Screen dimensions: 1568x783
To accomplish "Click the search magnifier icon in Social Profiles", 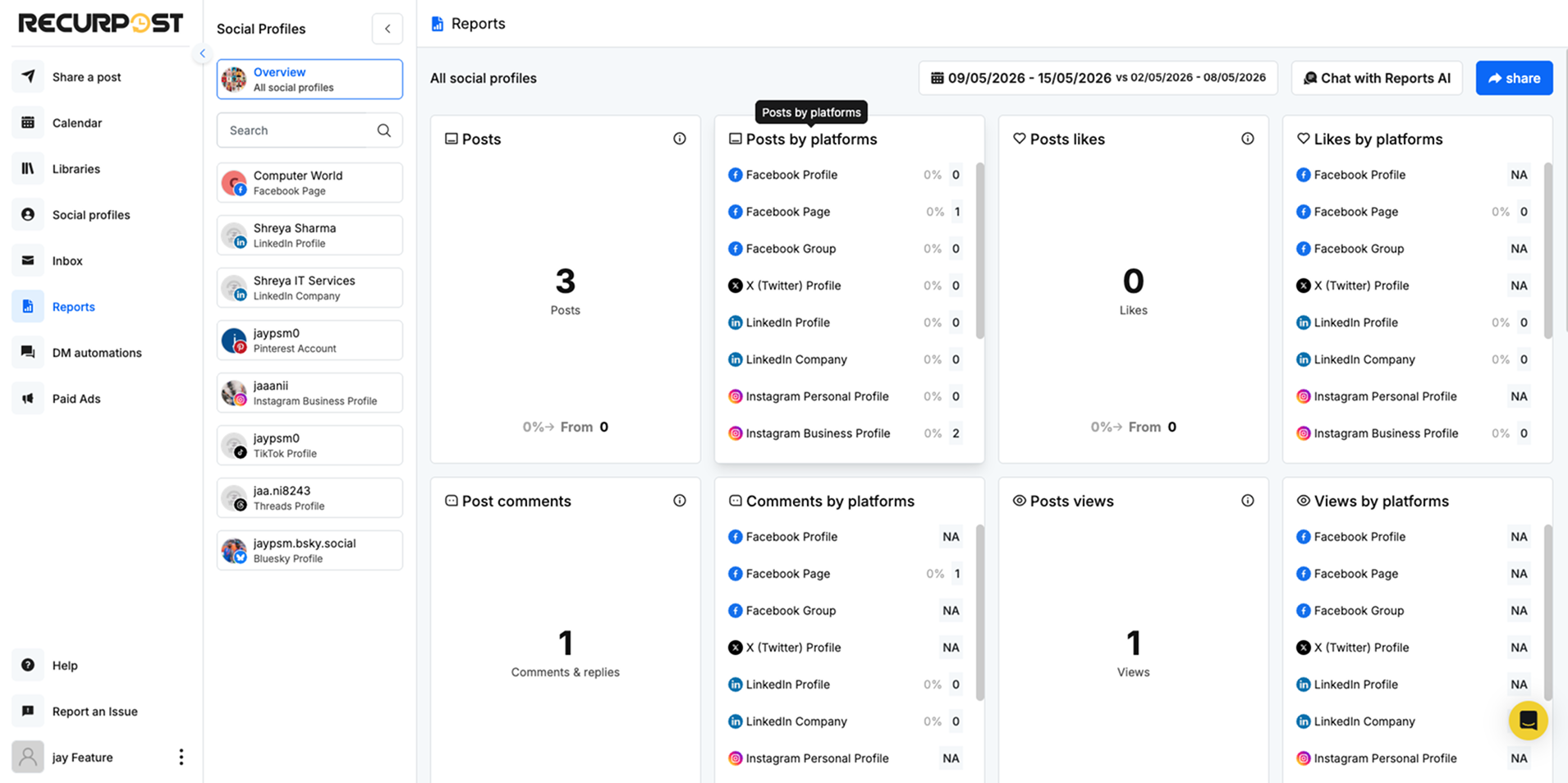I will tap(383, 130).
